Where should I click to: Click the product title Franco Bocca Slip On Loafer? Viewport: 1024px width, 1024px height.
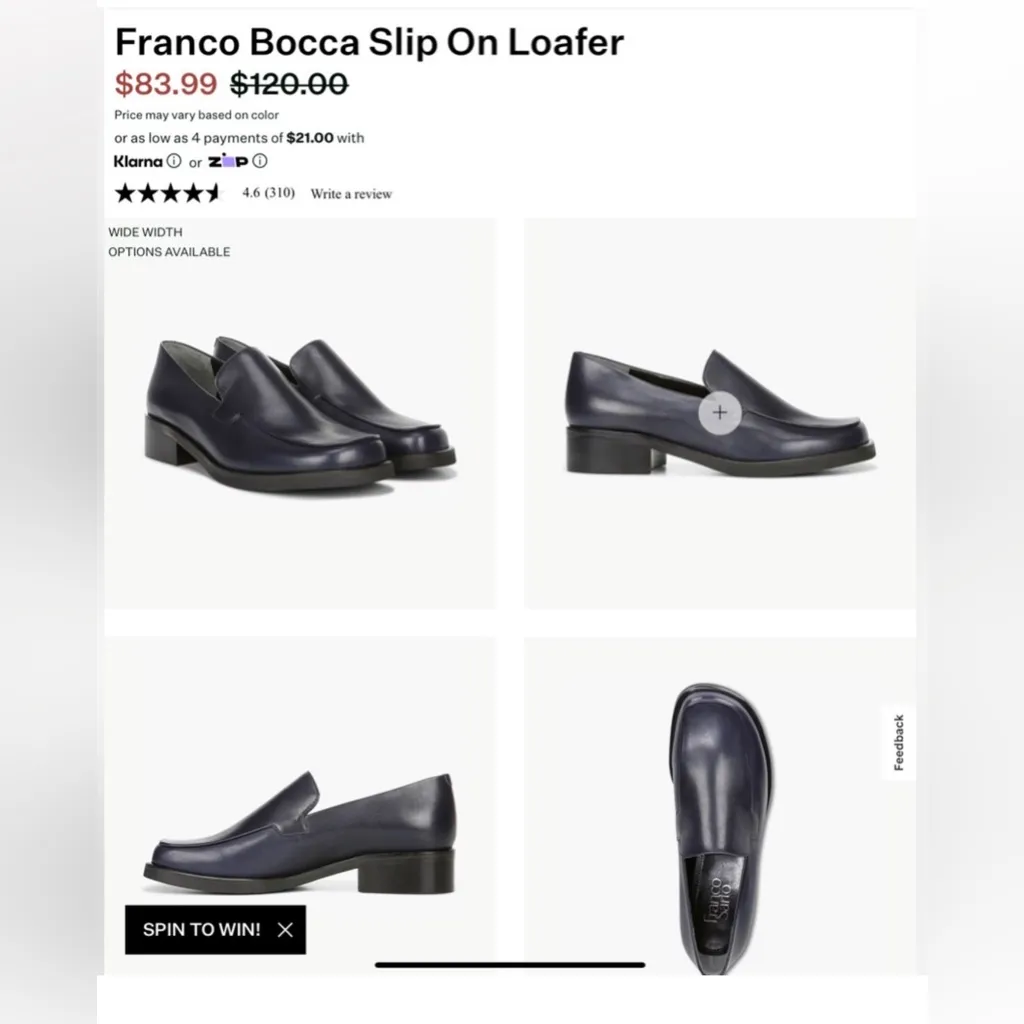[369, 42]
